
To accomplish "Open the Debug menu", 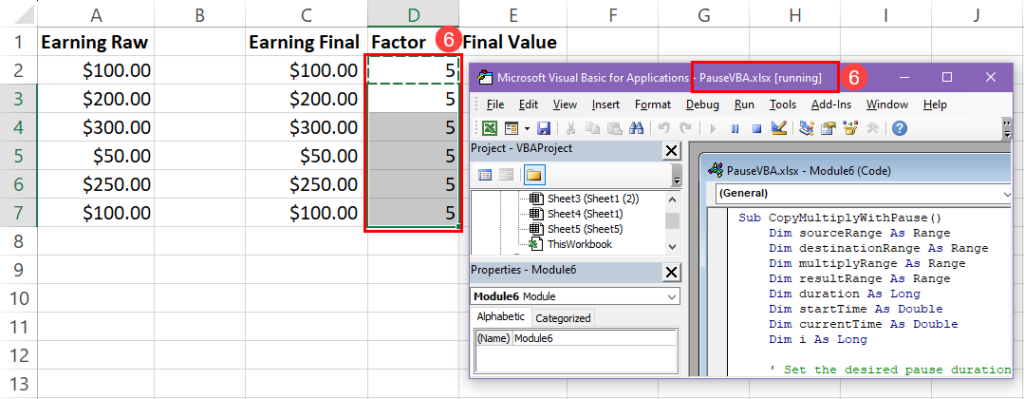I will click(x=703, y=104).
